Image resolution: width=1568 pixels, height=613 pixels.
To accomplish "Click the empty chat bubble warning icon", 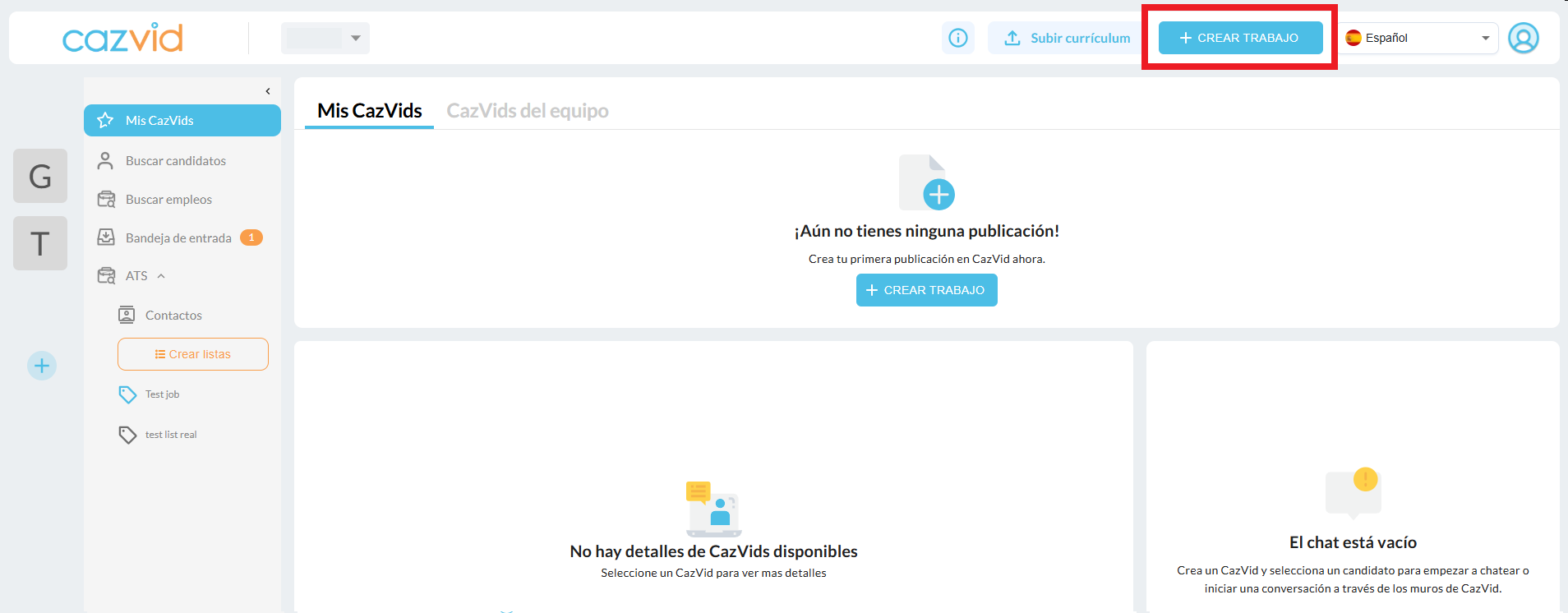I will tap(1353, 493).
